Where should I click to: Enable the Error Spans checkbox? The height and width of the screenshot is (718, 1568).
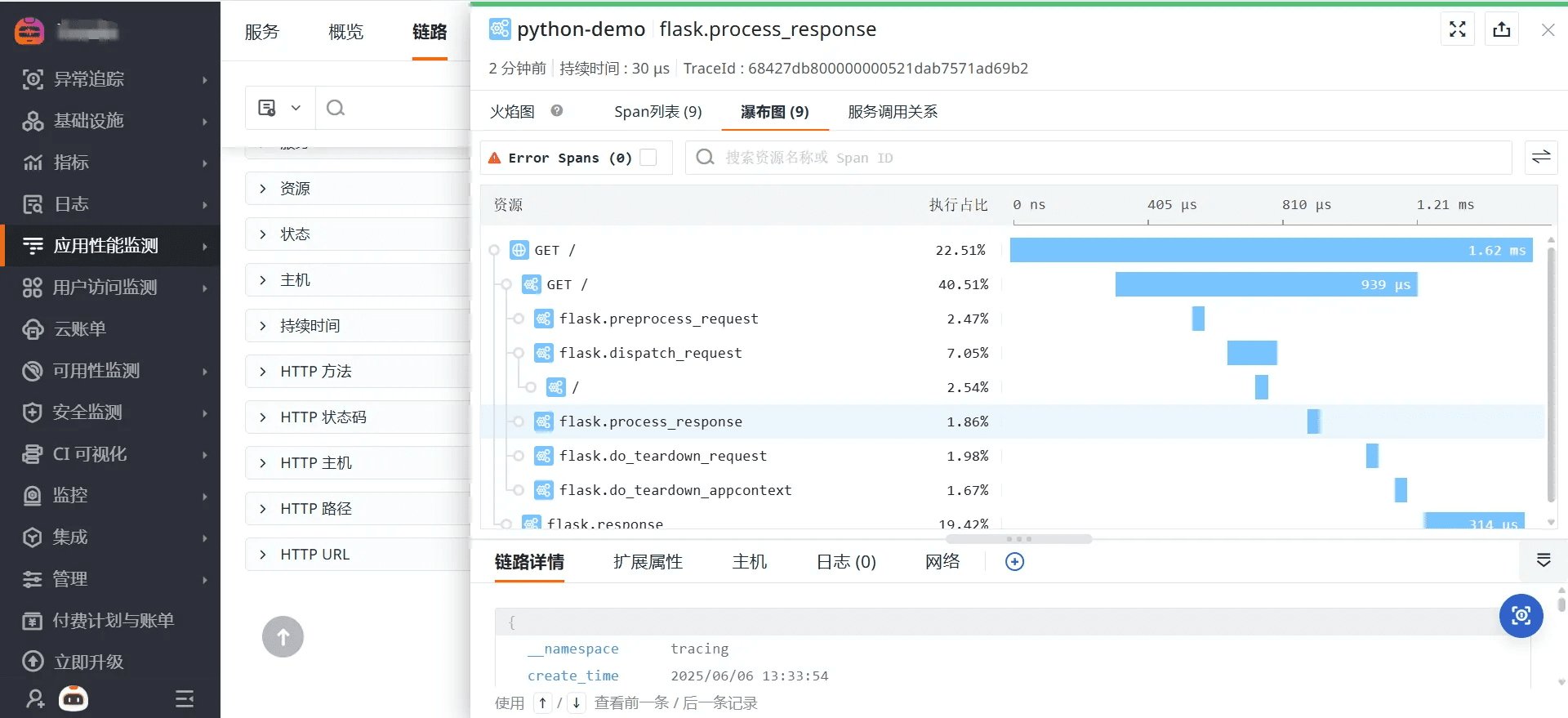[x=648, y=158]
